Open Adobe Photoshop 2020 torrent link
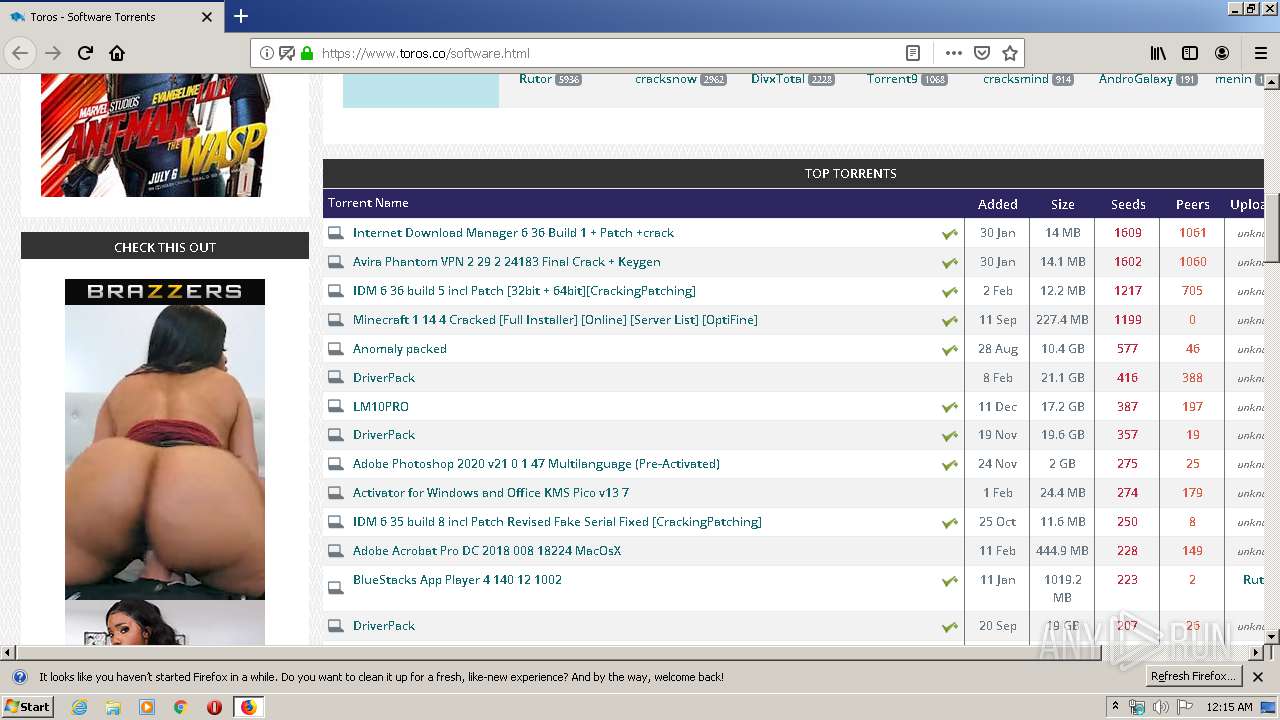The width and height of the screenshot is (1280, 720). tap(536, 464)
